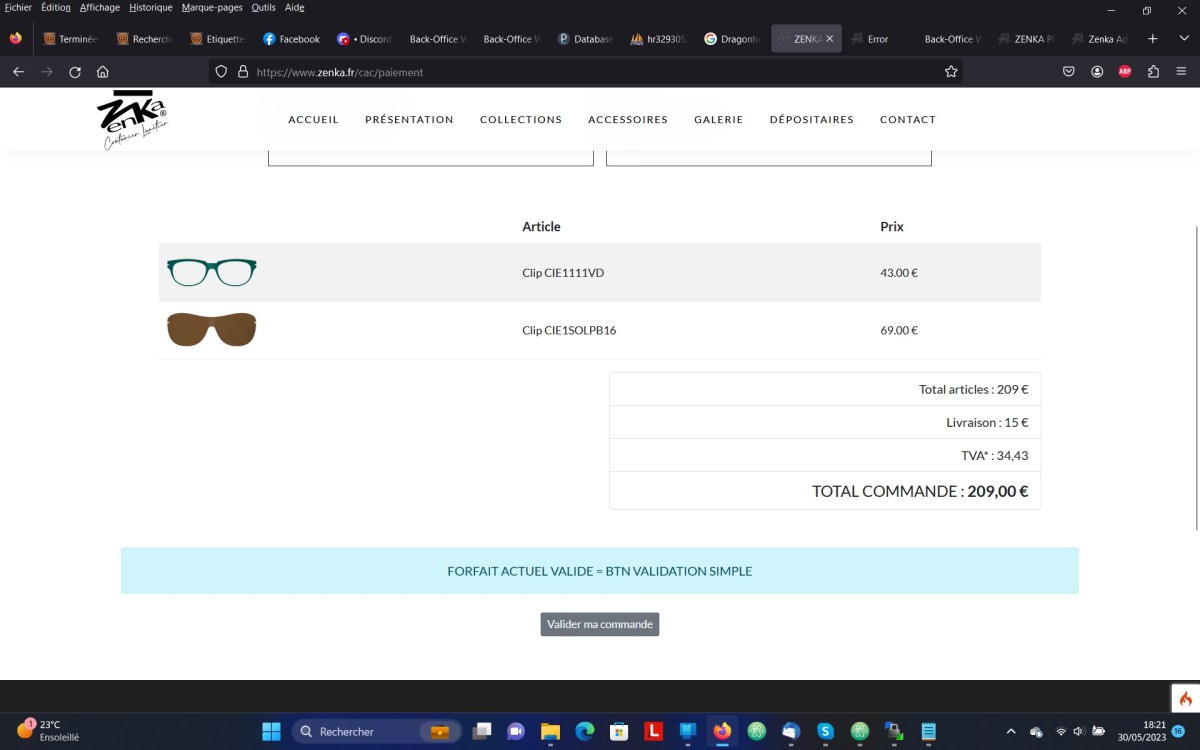
Task: Open the Historique menu
Action: click(x=150, y=7)
